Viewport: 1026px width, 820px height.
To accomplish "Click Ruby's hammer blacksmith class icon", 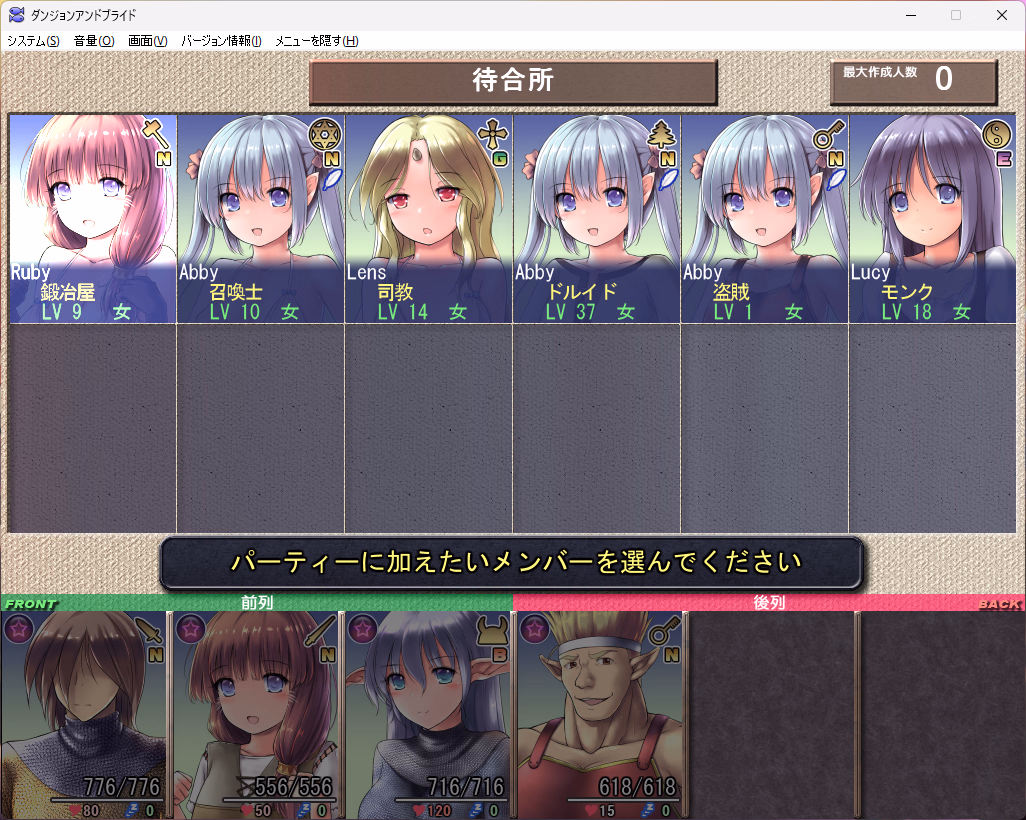I will [x=153, y=131].
